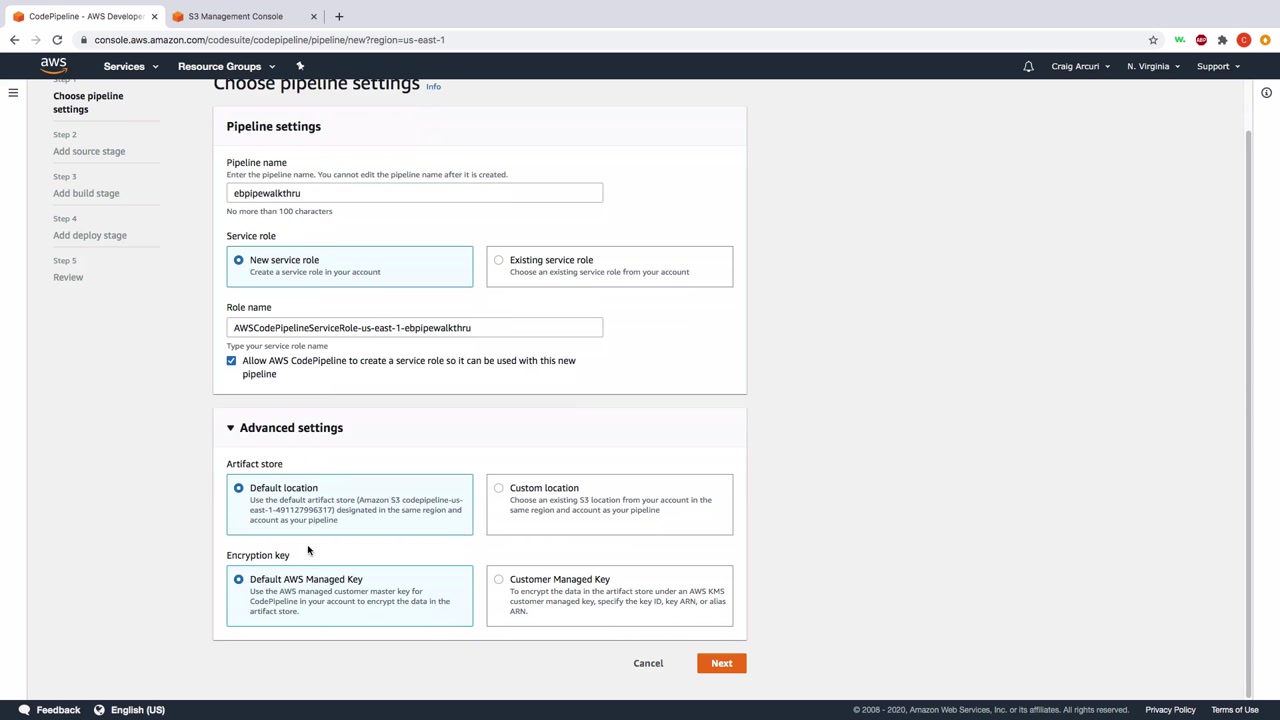Open the Resource Groups dropdown
This screenshot has width=1280, height=720.
tap(226, 67)
